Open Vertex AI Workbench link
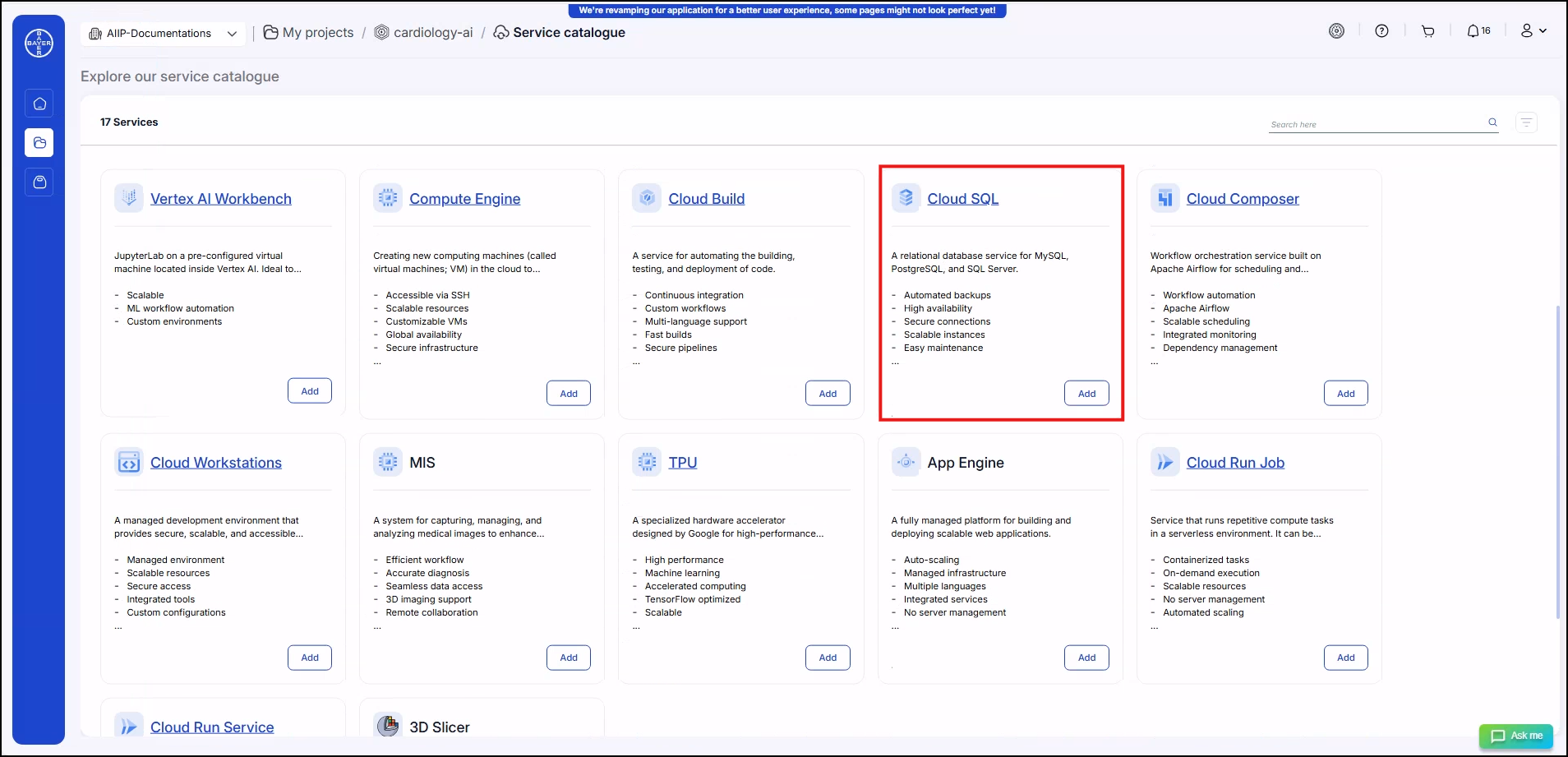The height and width of the screenshot is (757, 1568). click(221, 199)
